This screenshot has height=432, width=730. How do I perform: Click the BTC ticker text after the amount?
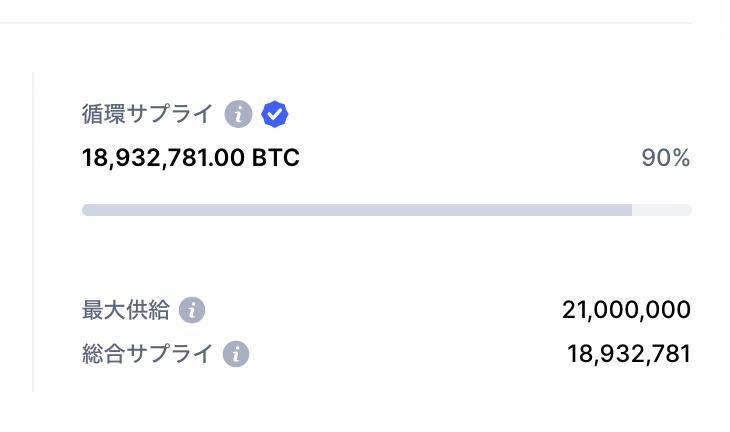(276, 158)
